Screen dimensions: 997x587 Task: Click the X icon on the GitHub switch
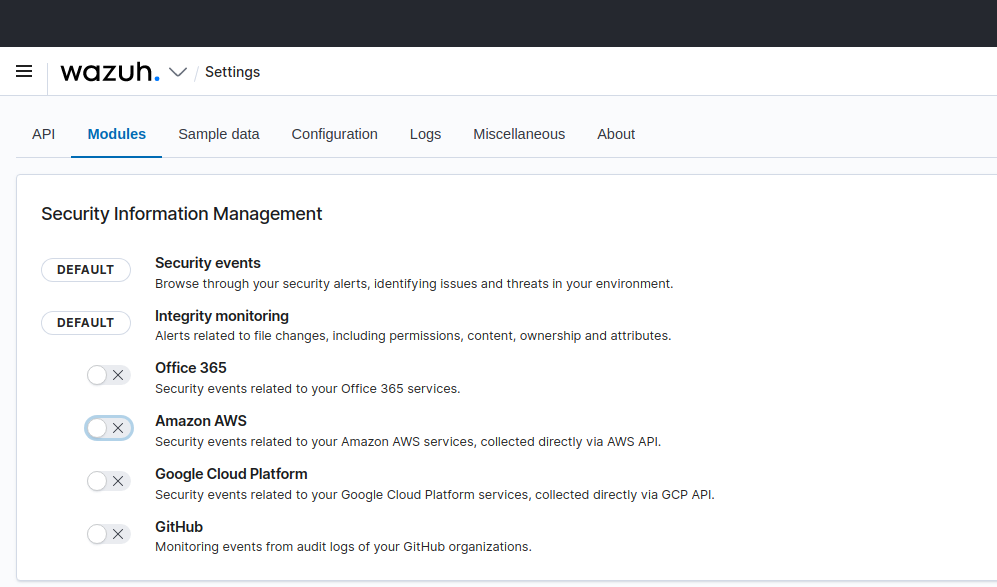tap(118, 533)
